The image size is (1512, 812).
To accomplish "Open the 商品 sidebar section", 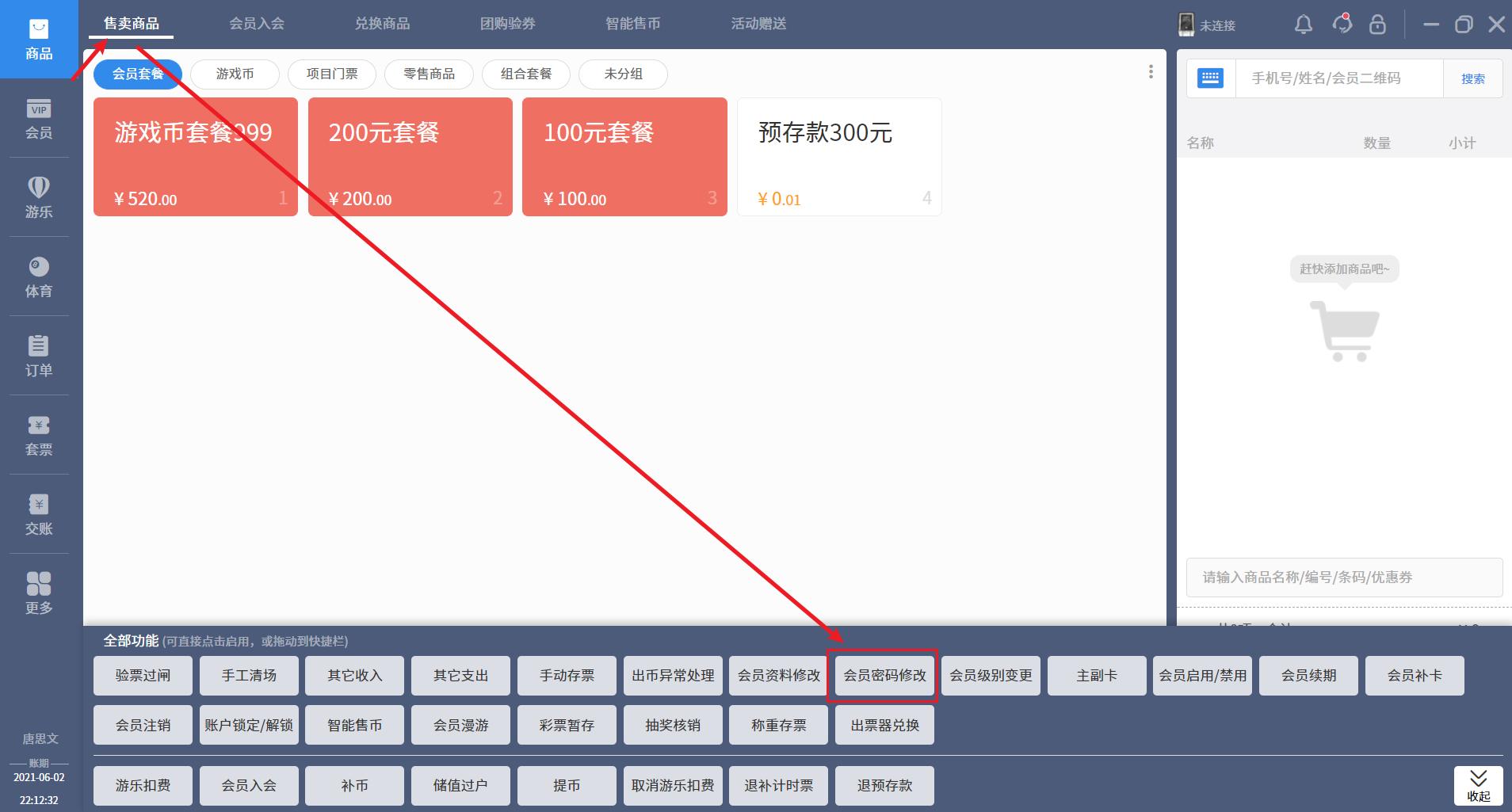I will click(39, 40).
